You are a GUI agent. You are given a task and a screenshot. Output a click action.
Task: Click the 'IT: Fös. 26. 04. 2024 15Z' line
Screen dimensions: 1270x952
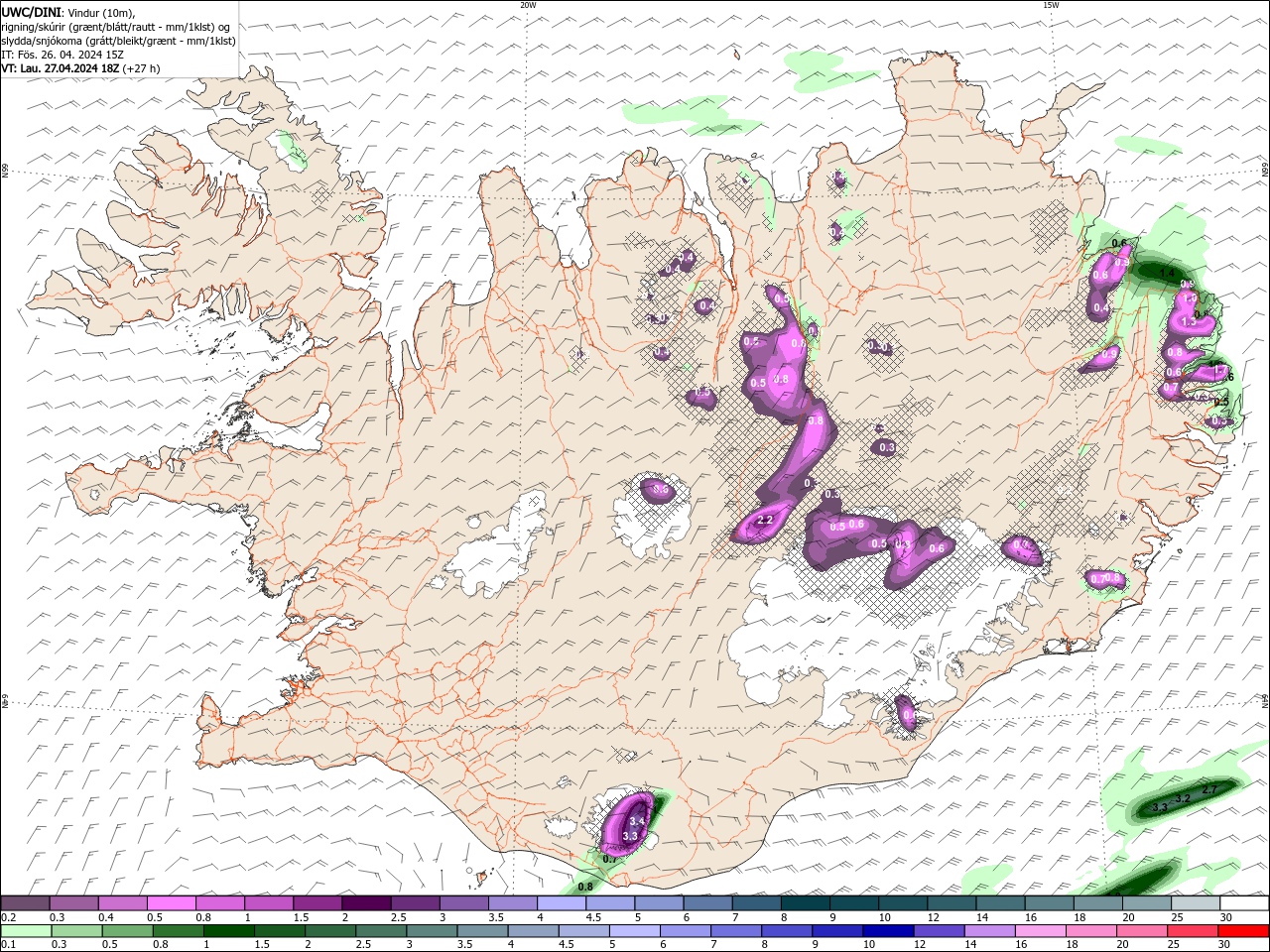click(x=63, y=55)
